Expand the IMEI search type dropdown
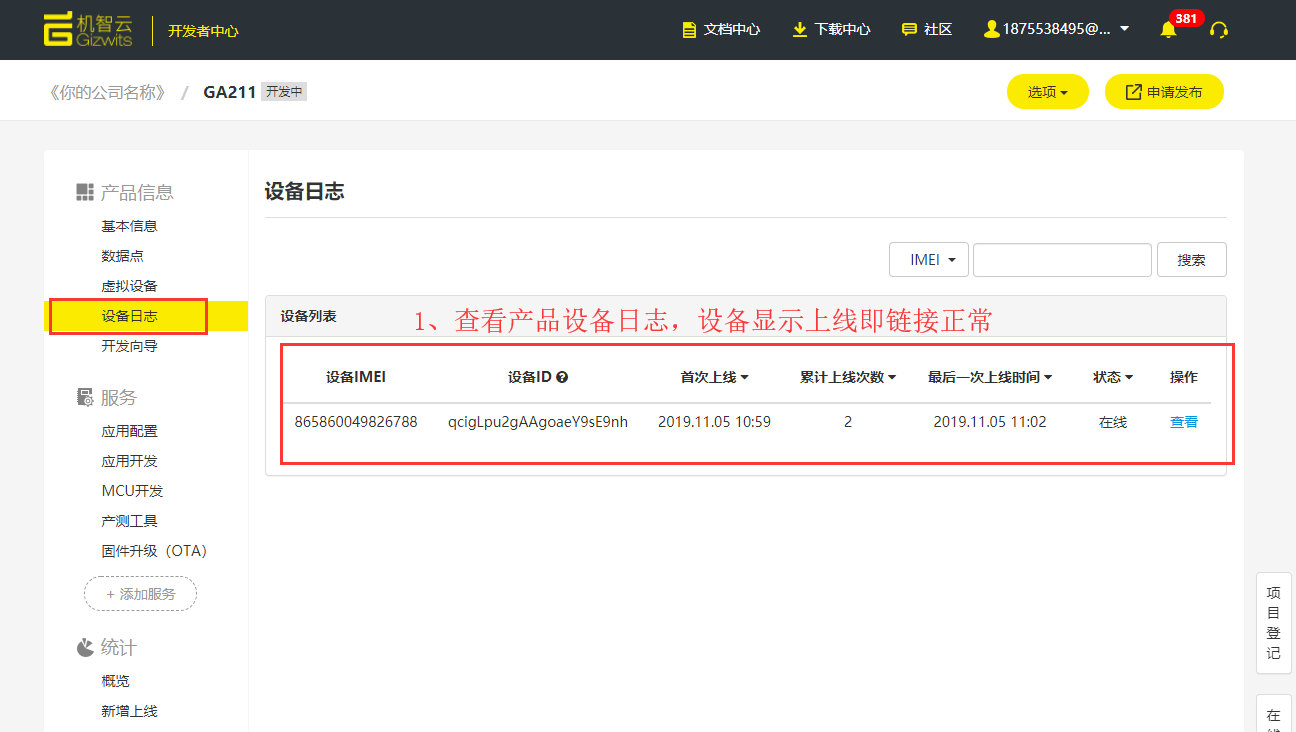The image size is (1296, 732). click(928, 260)
